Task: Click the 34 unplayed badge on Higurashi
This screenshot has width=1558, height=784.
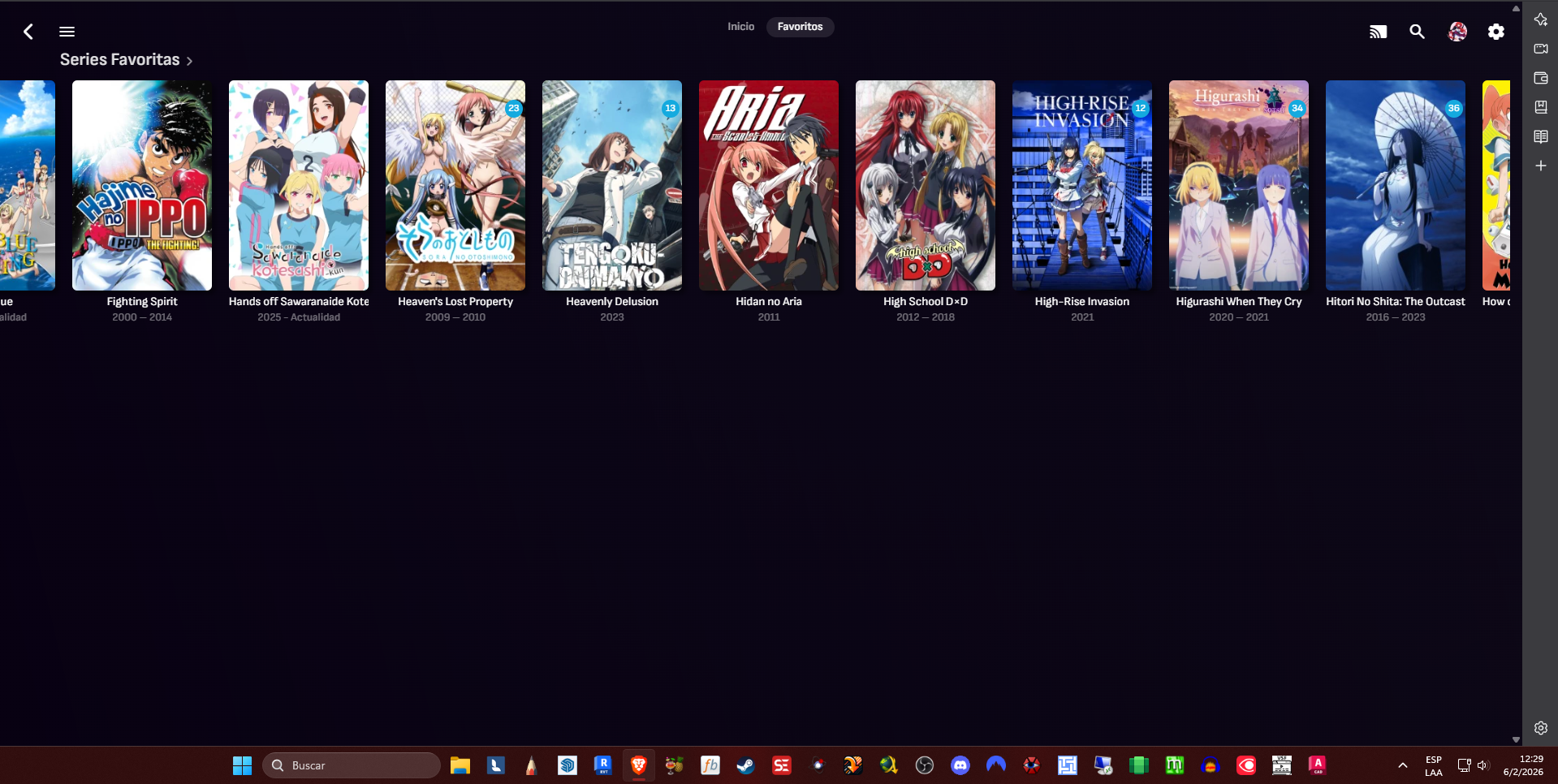Action: tap(1297, 108)
